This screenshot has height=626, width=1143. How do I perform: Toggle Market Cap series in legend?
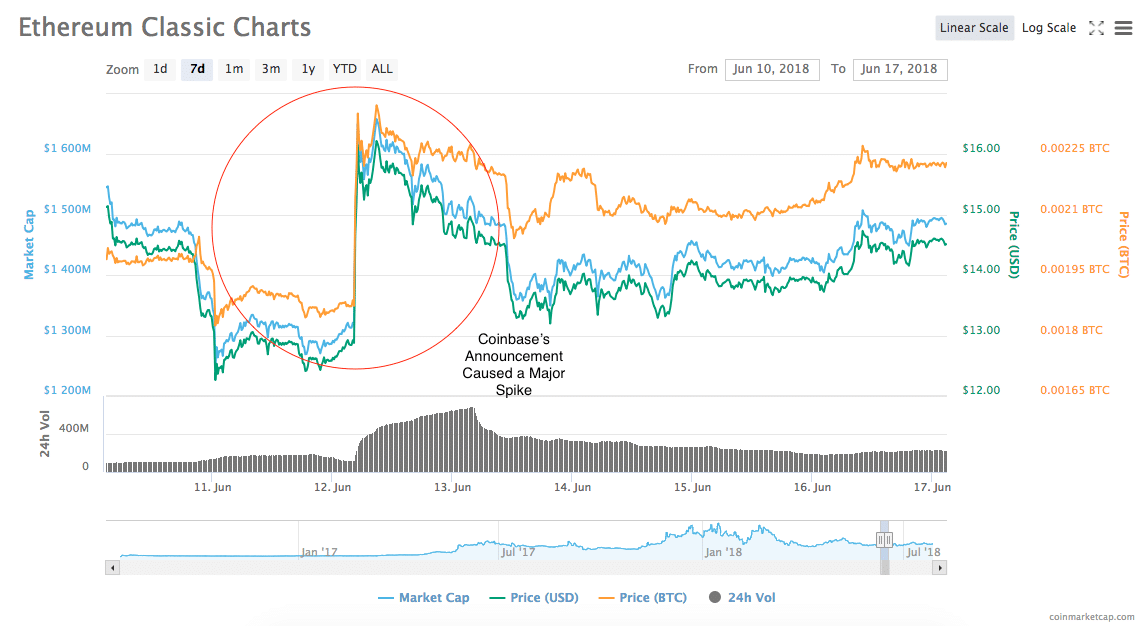tap(424, 598)
